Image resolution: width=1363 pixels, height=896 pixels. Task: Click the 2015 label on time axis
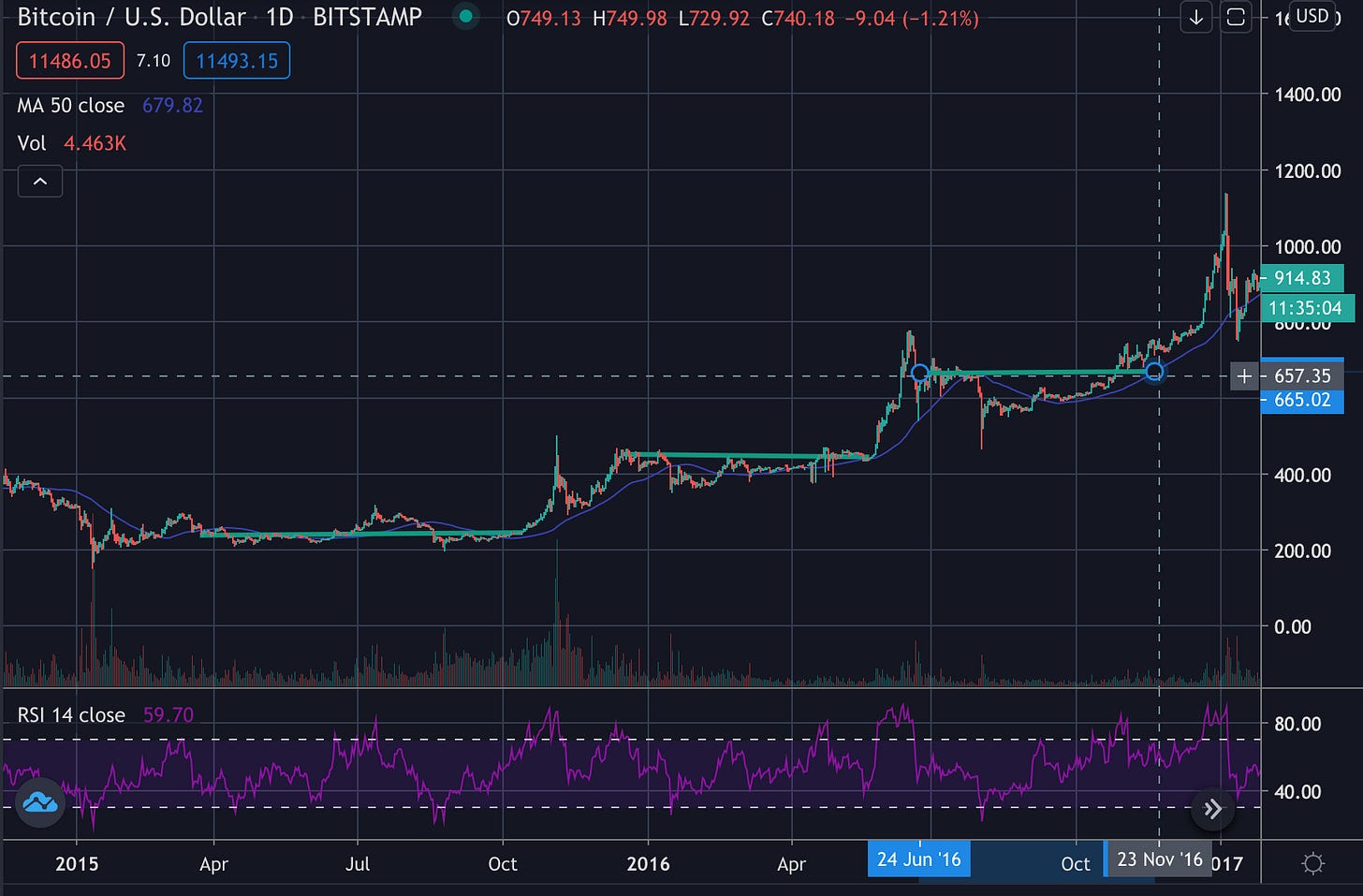point(77,863)
